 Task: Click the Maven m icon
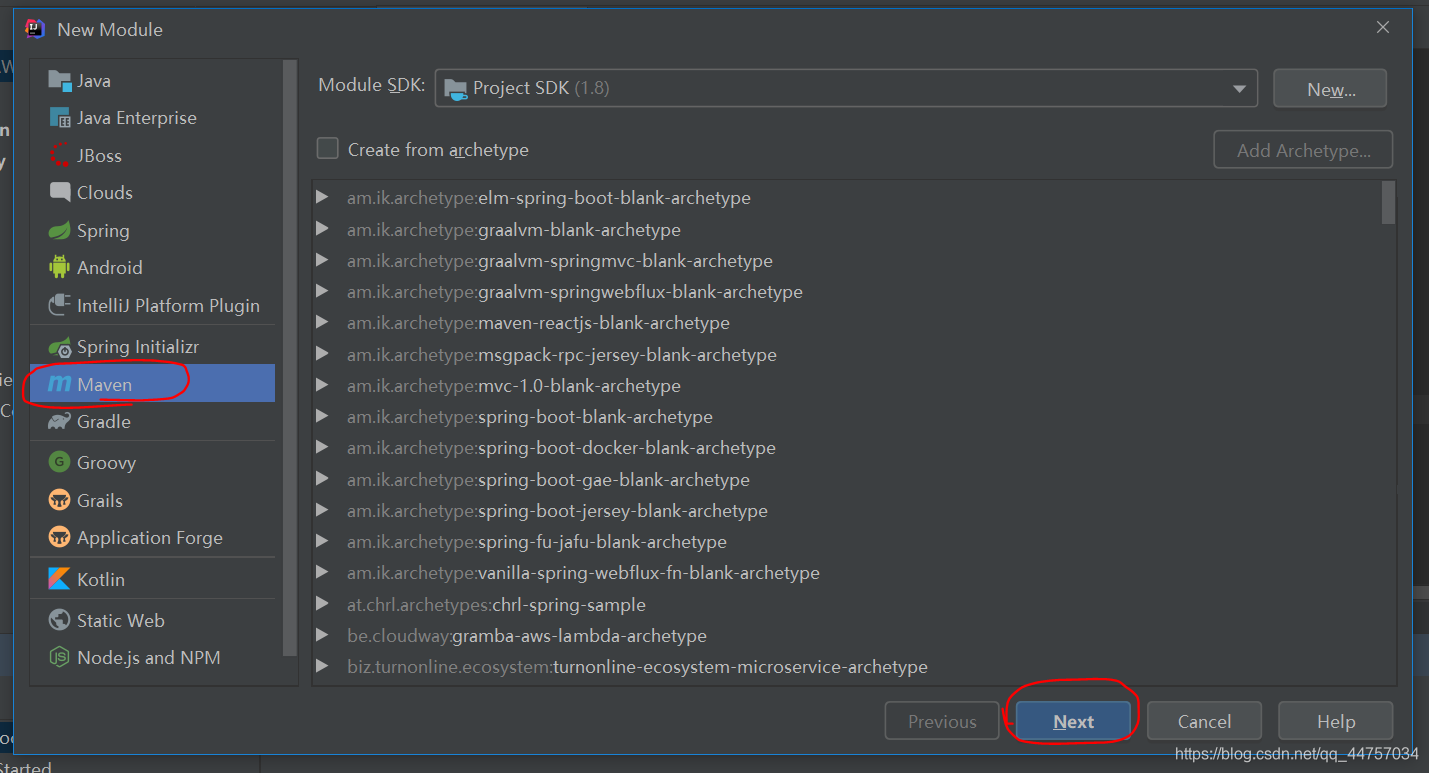60,384
